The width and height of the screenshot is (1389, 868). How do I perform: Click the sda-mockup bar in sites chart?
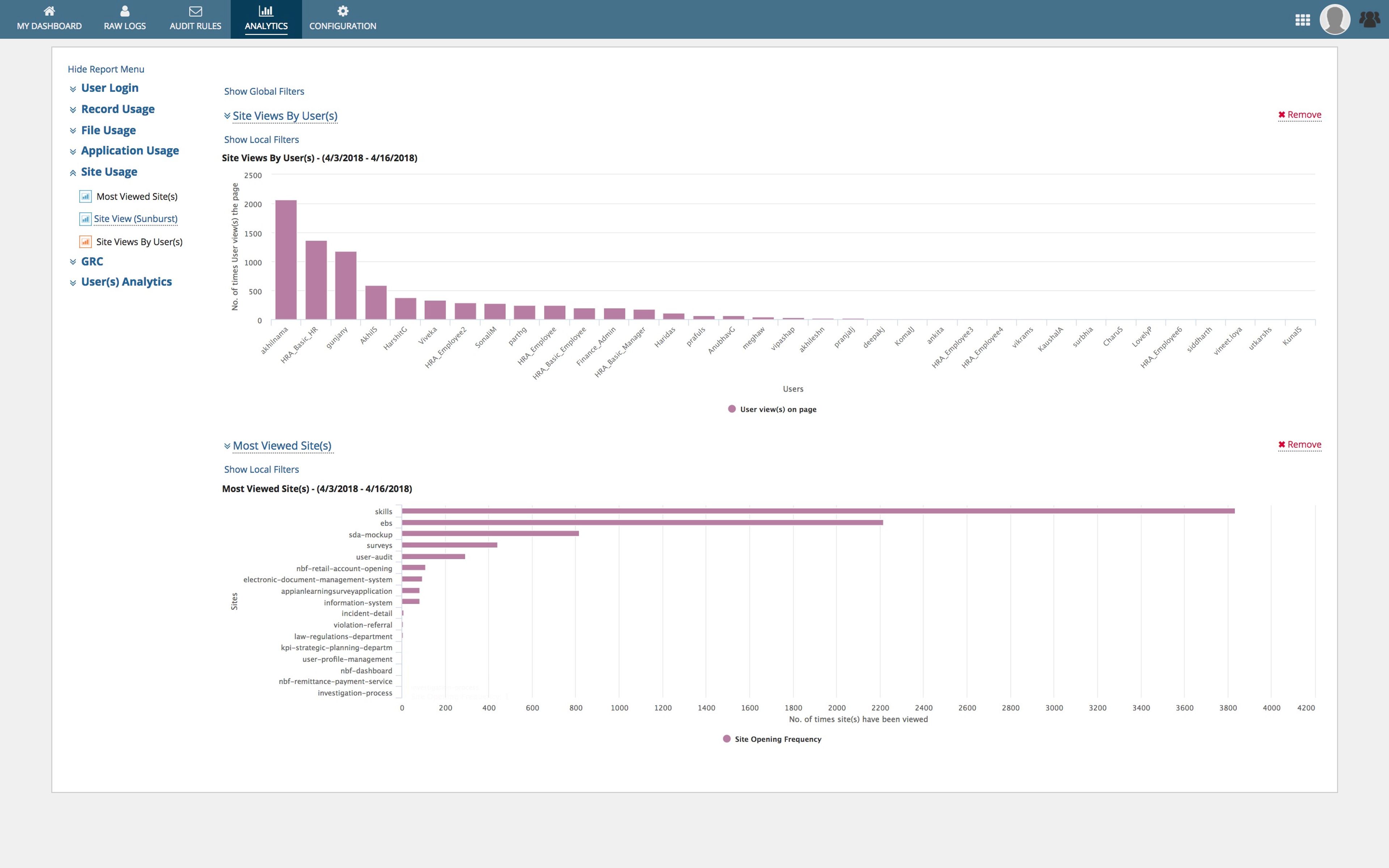pos(490,533)
